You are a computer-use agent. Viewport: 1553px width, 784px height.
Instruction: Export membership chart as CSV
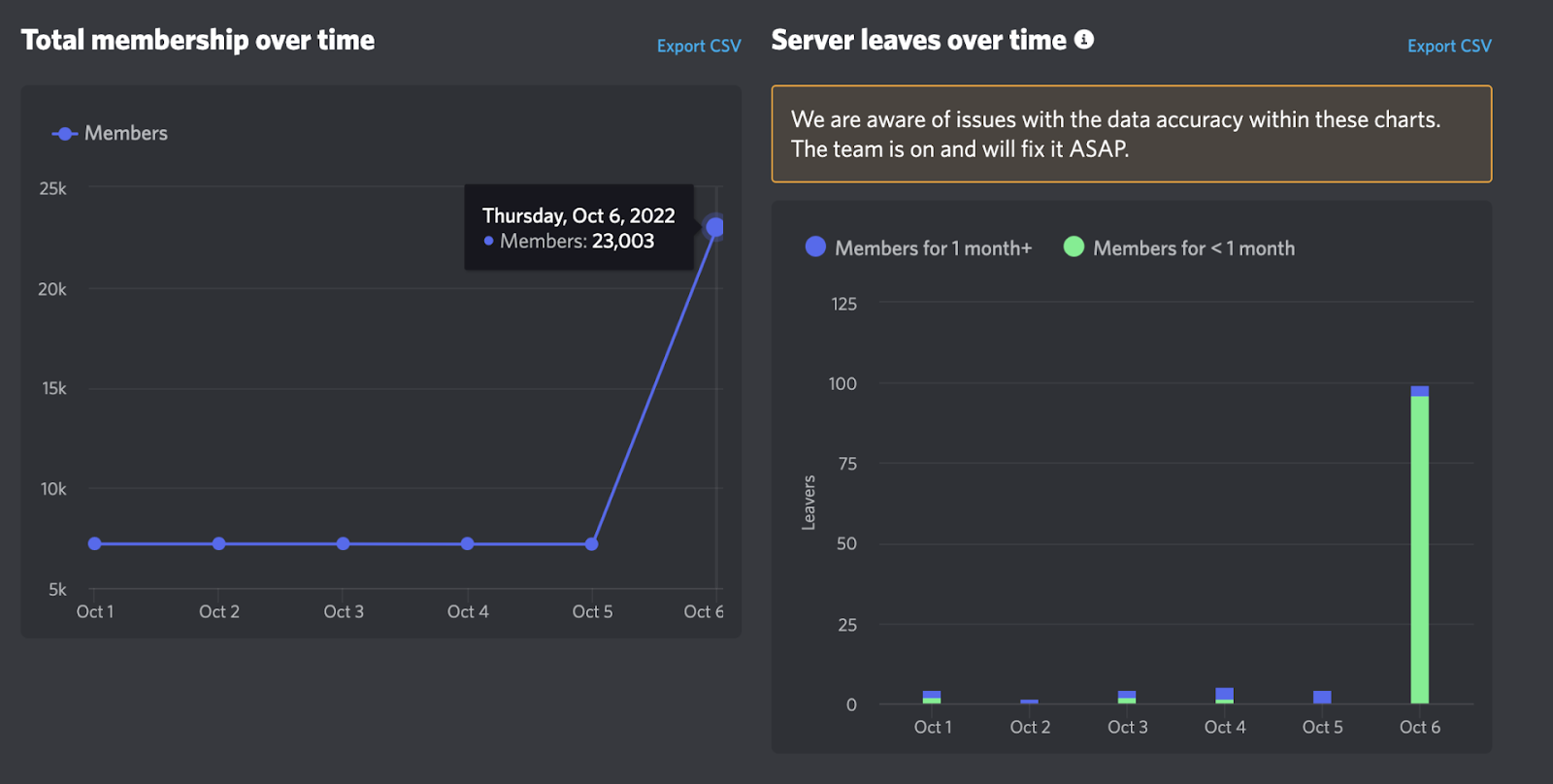point(698,46)
